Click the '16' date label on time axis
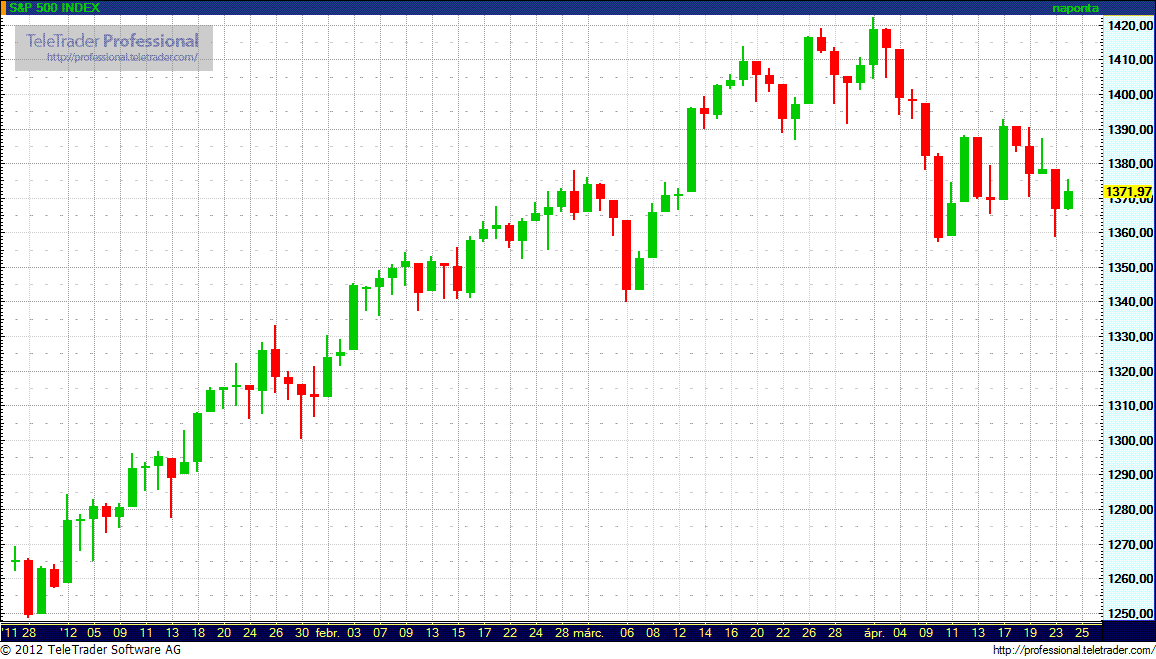 point(731,632)
